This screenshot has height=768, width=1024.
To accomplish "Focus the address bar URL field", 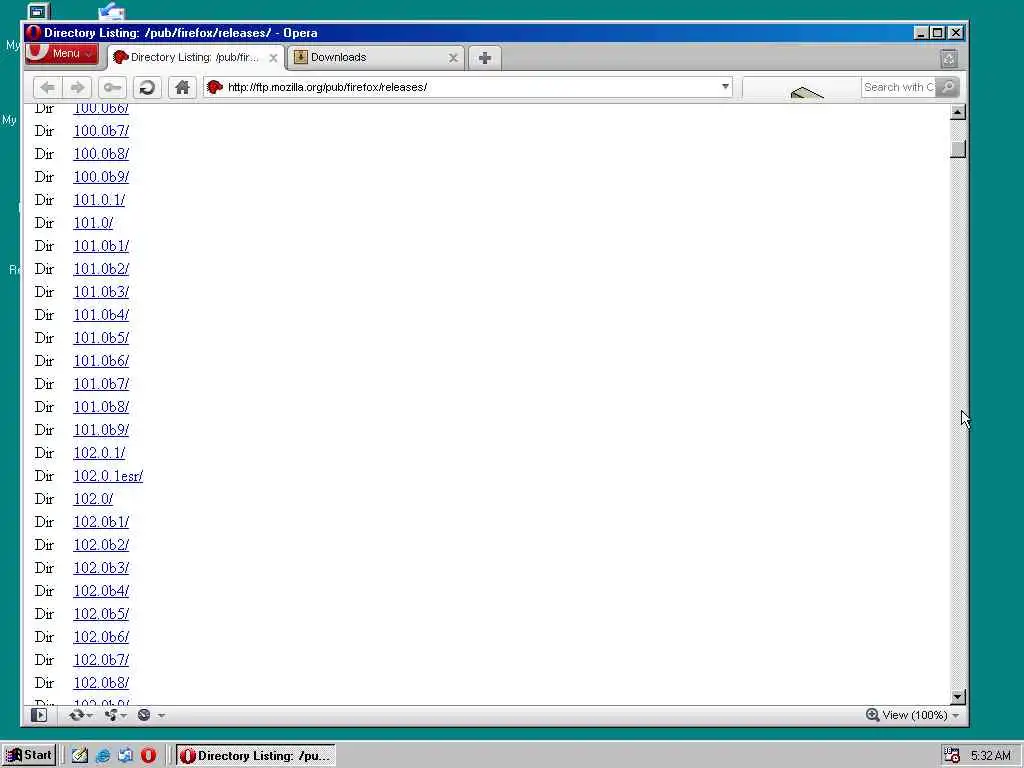I will [x=468, y=87].
